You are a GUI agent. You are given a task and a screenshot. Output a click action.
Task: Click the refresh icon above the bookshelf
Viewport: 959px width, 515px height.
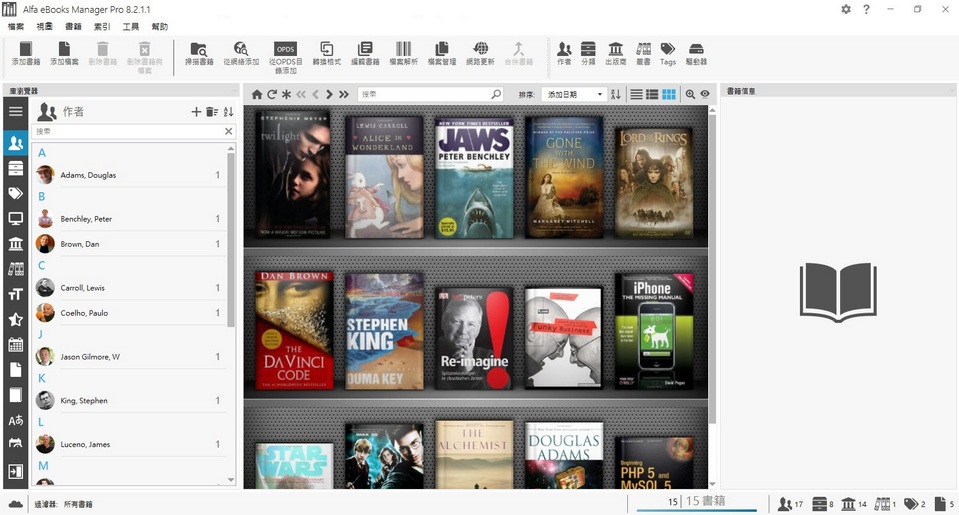[271, 94]
